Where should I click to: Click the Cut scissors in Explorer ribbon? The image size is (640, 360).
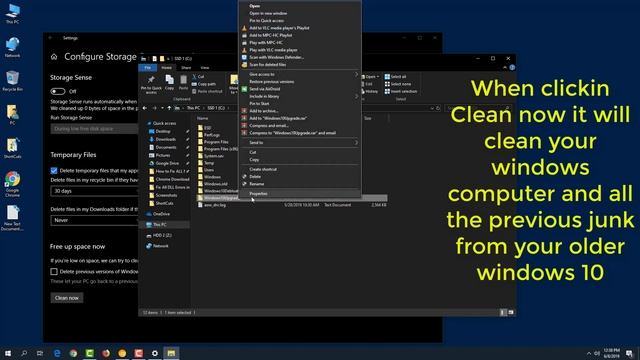194,77
